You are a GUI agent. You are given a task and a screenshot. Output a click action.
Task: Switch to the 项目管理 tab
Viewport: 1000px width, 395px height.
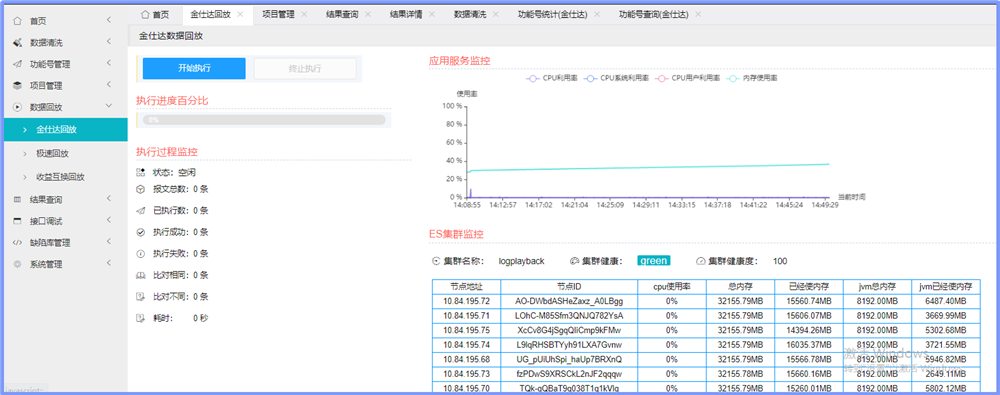coord(278,14)
